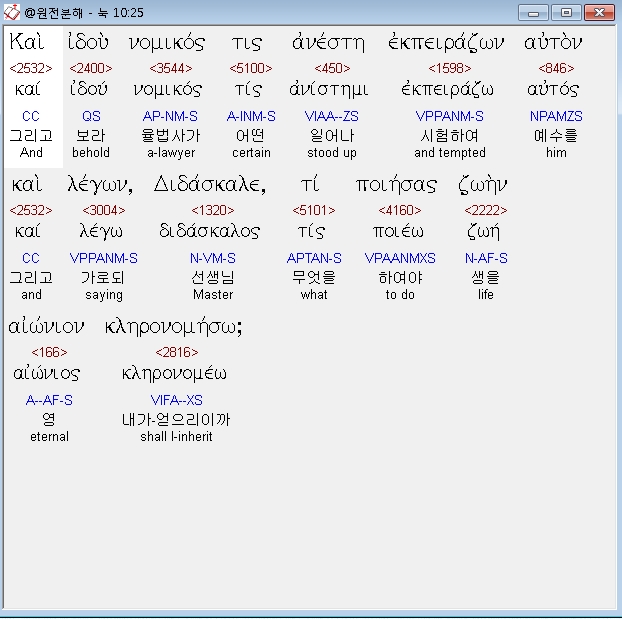Viewport: 622px width, 619px height.
Task: Click the English gloss "him"
Action: coord(556,152)
